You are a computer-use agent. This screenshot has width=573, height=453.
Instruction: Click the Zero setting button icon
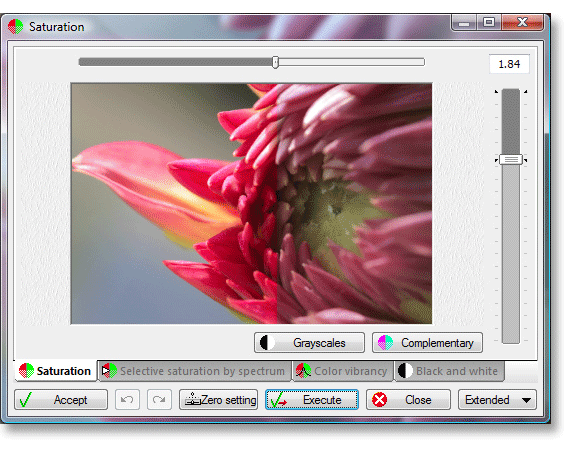193,400
